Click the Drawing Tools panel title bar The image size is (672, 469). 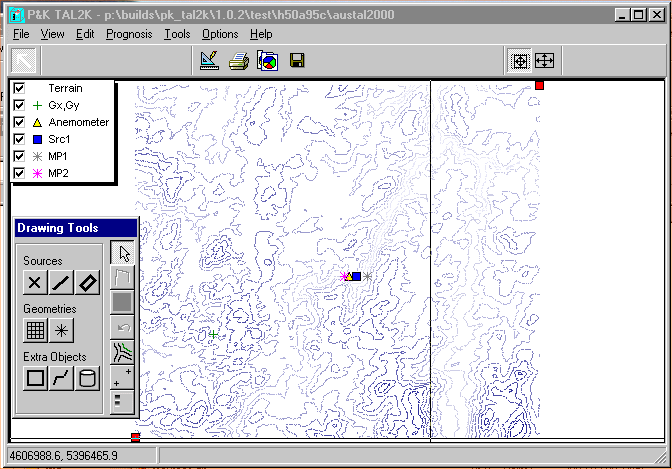click(x=76, y=228)
